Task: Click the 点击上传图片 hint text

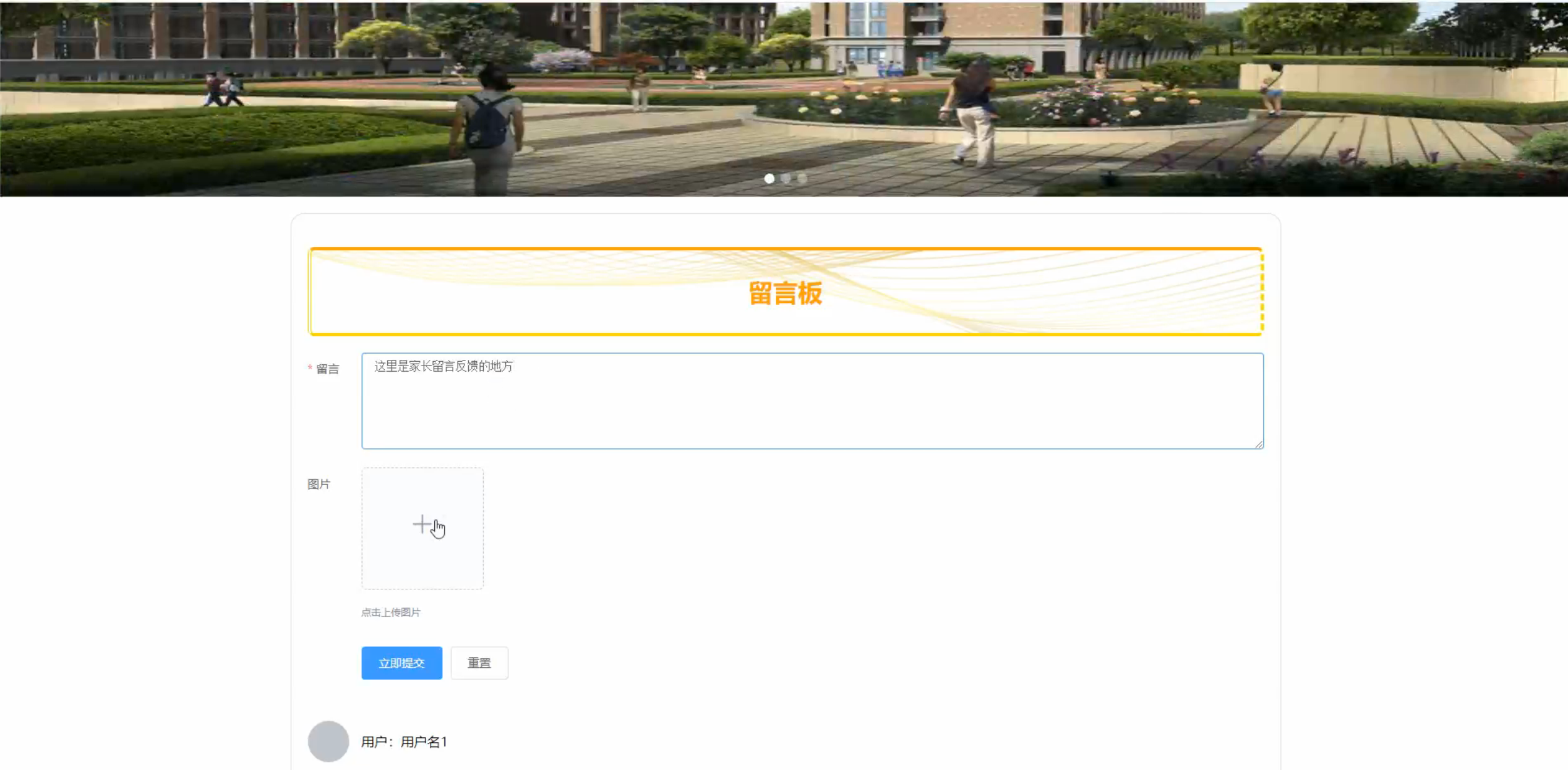Action: click(390, 612)
